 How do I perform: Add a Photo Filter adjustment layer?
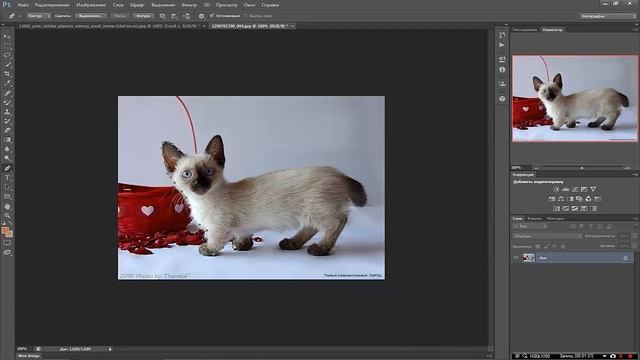coord(579,199)
